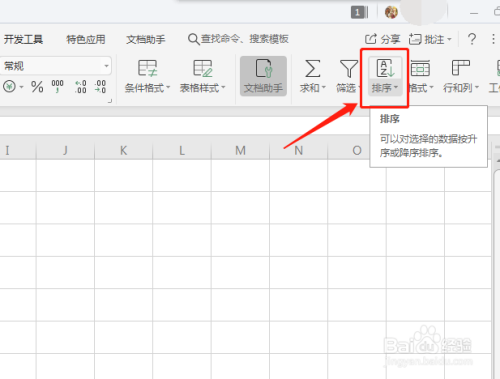The height and width of the screenshot is (379, 500).
Task: Click the 文档助手 ribbon button
Action: (263, 76)
